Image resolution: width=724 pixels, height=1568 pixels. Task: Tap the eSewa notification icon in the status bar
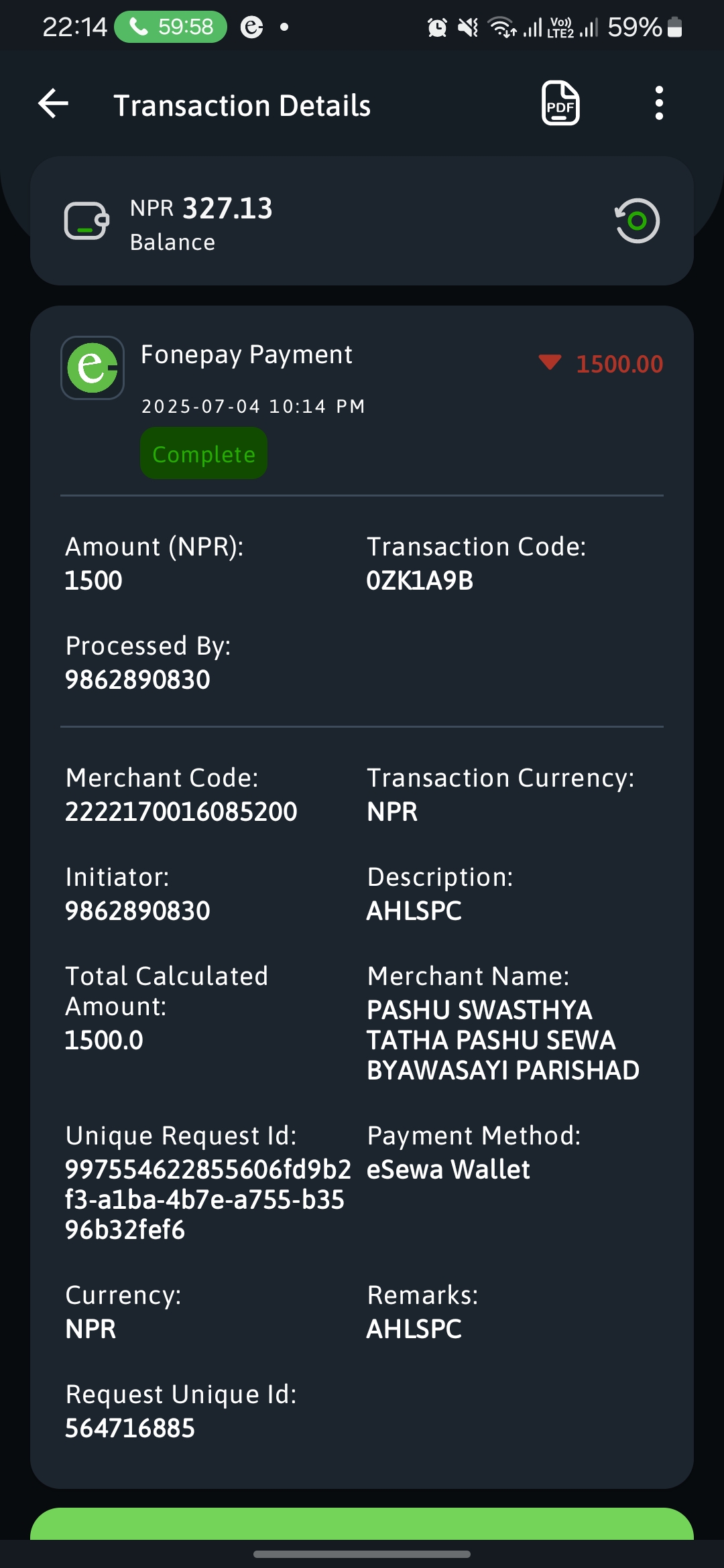[x=251, y=27]
